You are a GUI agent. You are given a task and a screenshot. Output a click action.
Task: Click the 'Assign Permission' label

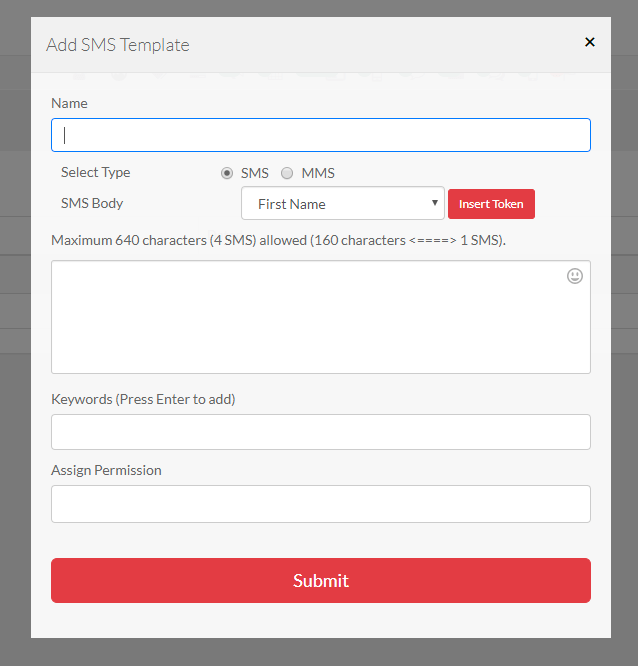[x=106, y=470]
